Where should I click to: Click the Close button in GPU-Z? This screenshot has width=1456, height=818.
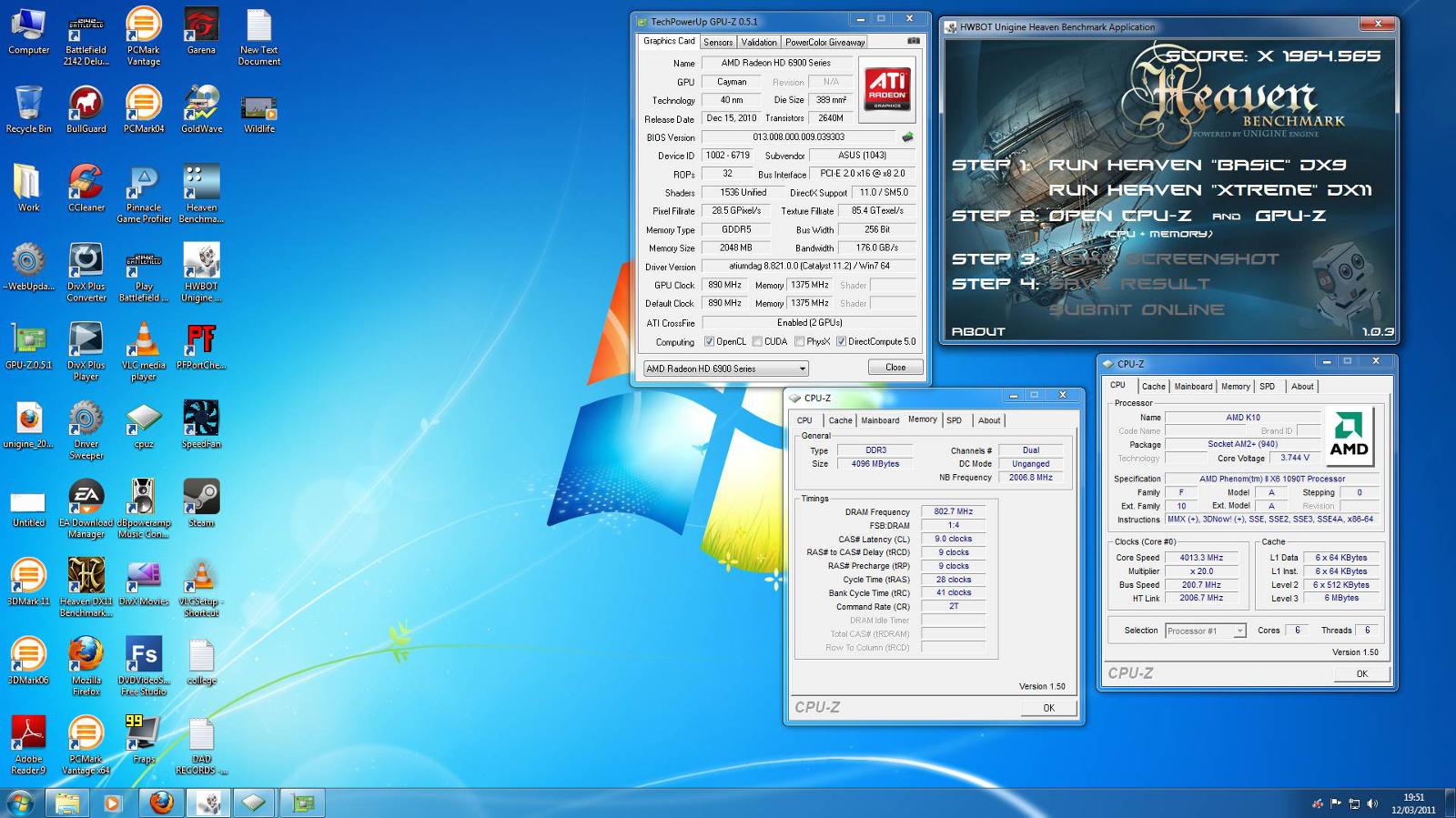tap(895, 368)
